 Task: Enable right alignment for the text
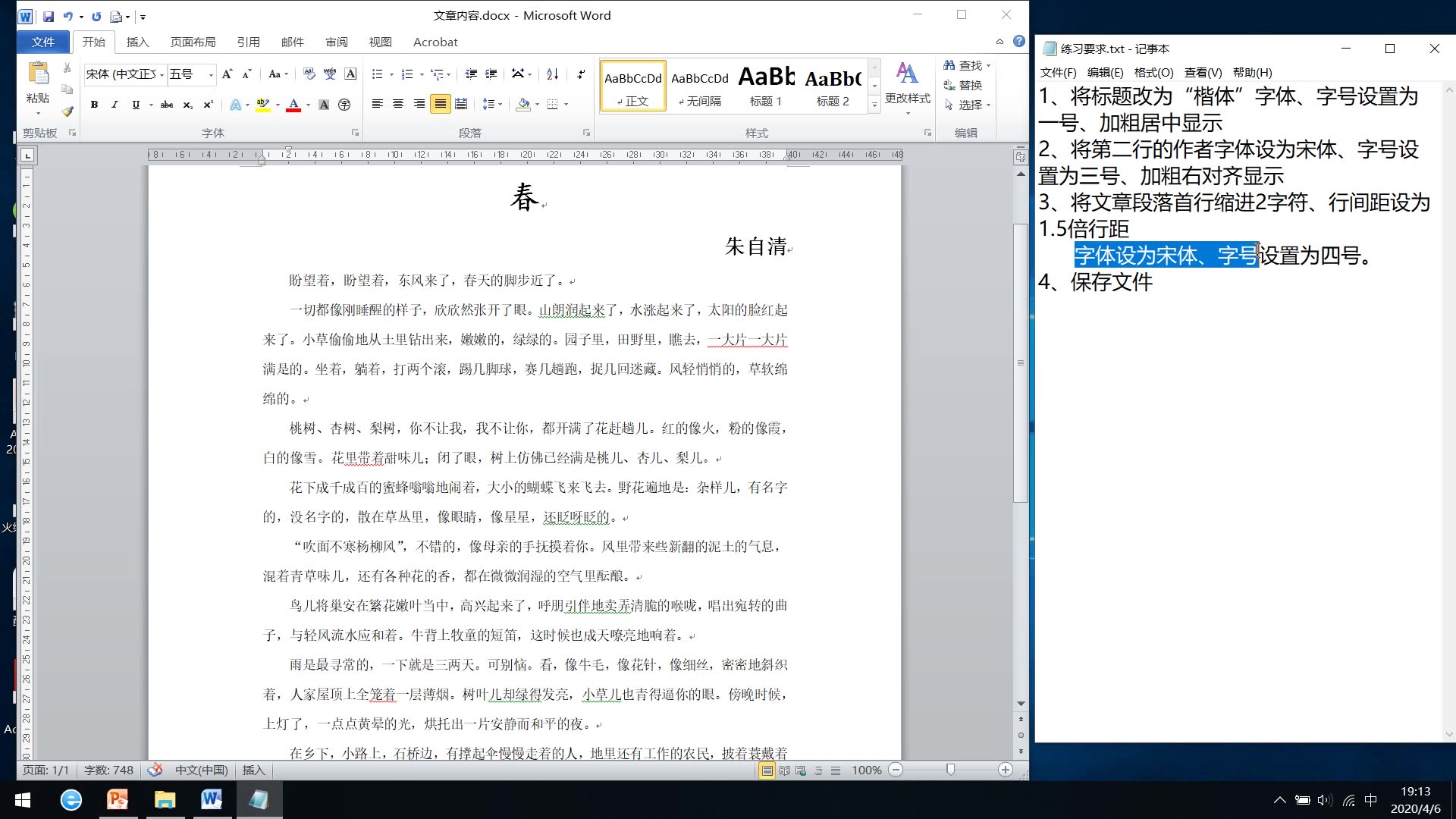point(419,104)
